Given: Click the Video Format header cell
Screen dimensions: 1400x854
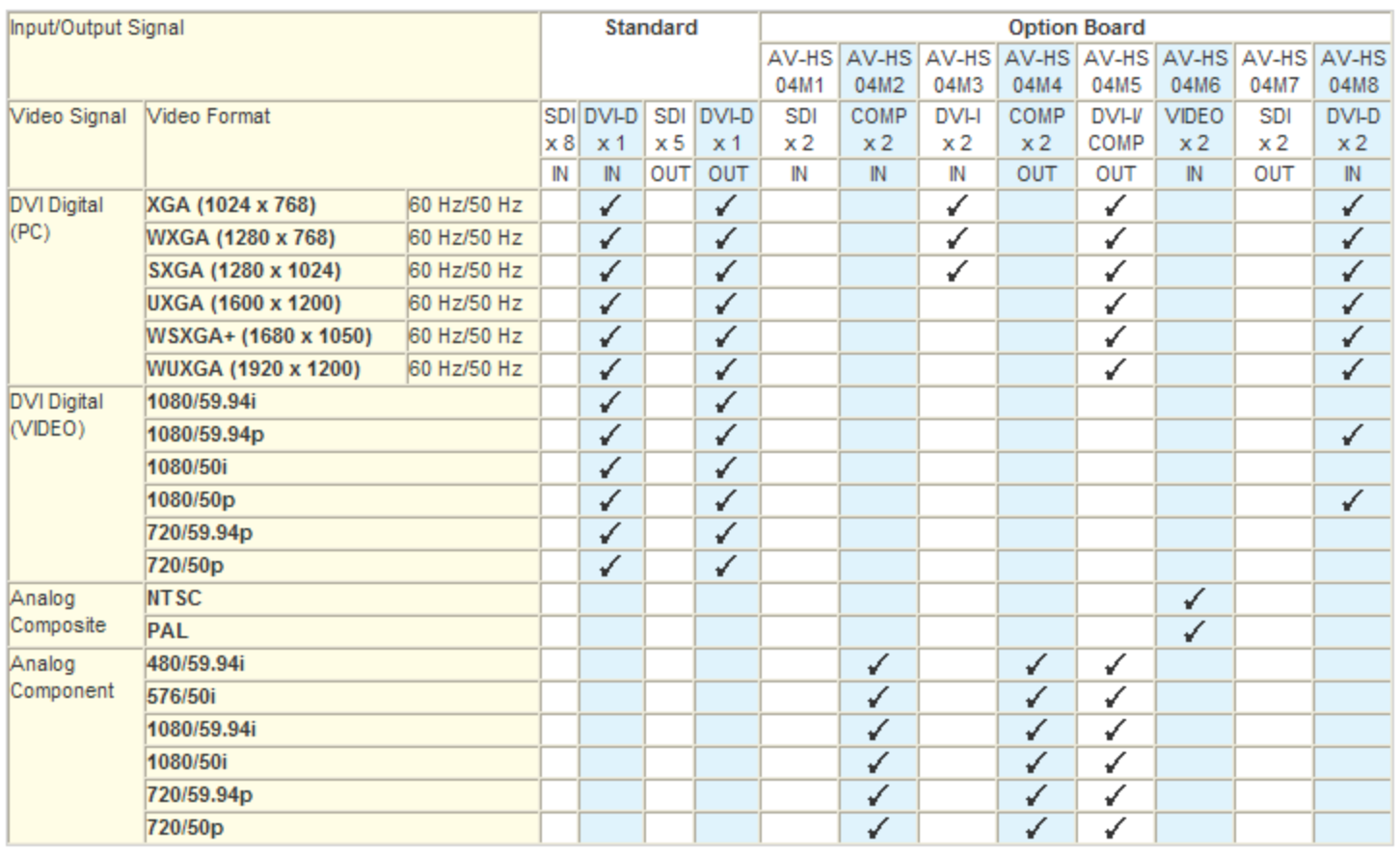Looking at the screenshot, I should click(342, 145).
